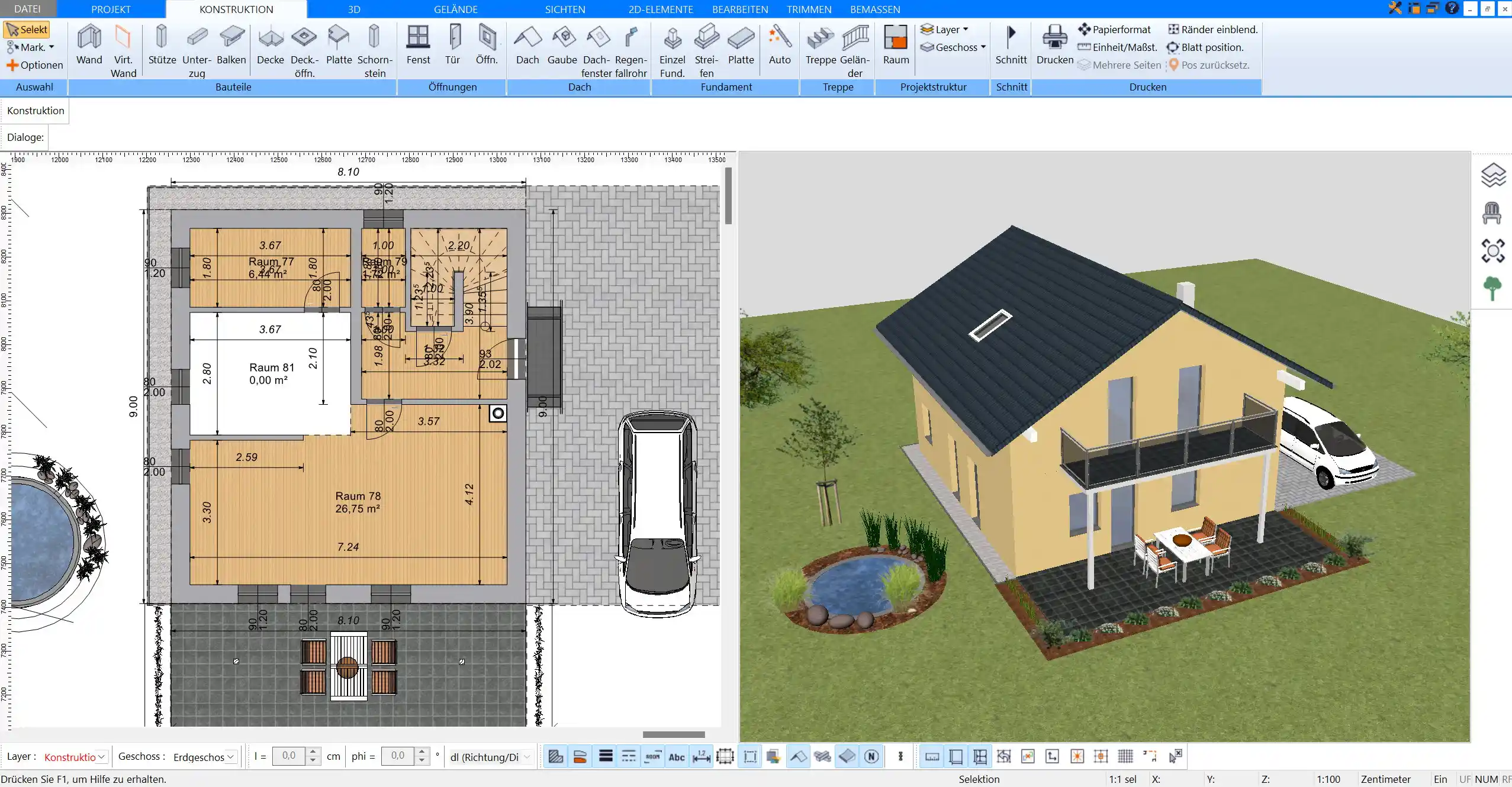
Task: Toggle the dimension display 1,2 button
Action: pyautogui.click(x=701, y=756)
